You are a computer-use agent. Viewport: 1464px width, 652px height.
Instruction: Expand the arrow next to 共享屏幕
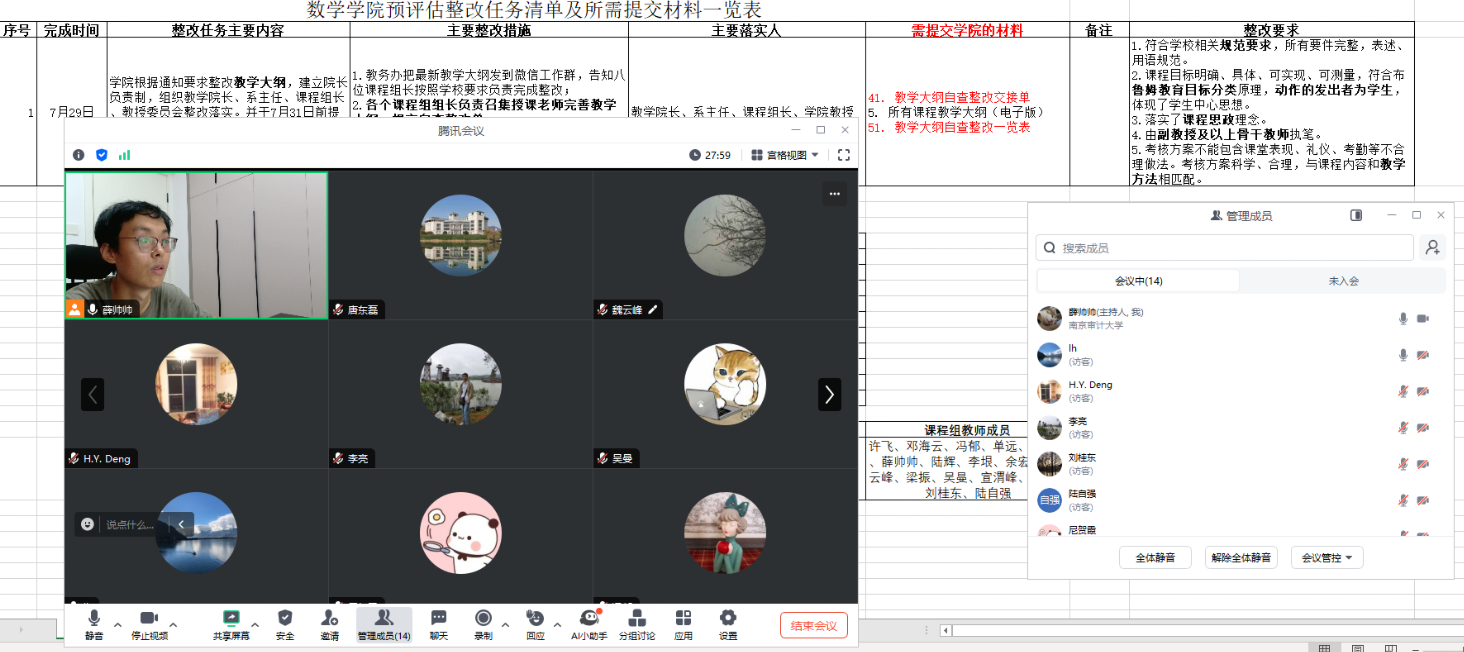tap(254, 625)
